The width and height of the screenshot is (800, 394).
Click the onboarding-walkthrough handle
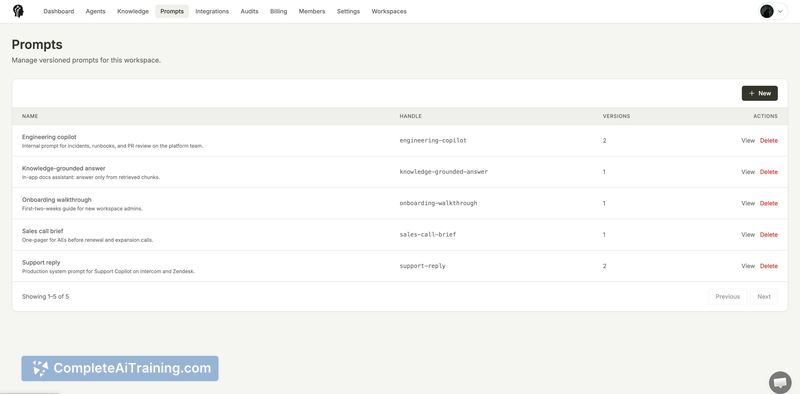click(x=438, y=203)
